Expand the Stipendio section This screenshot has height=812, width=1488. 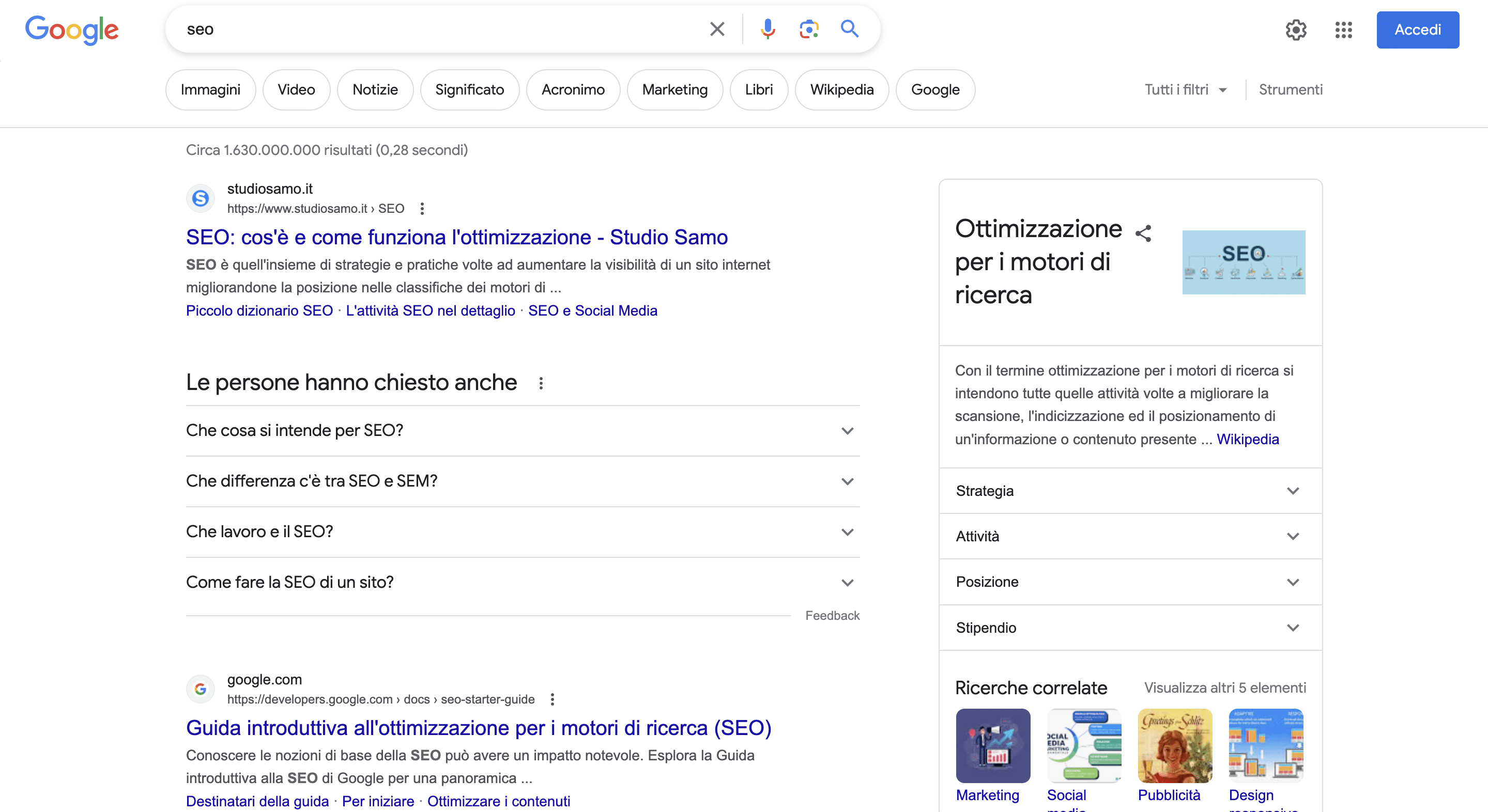(1130, 627)
